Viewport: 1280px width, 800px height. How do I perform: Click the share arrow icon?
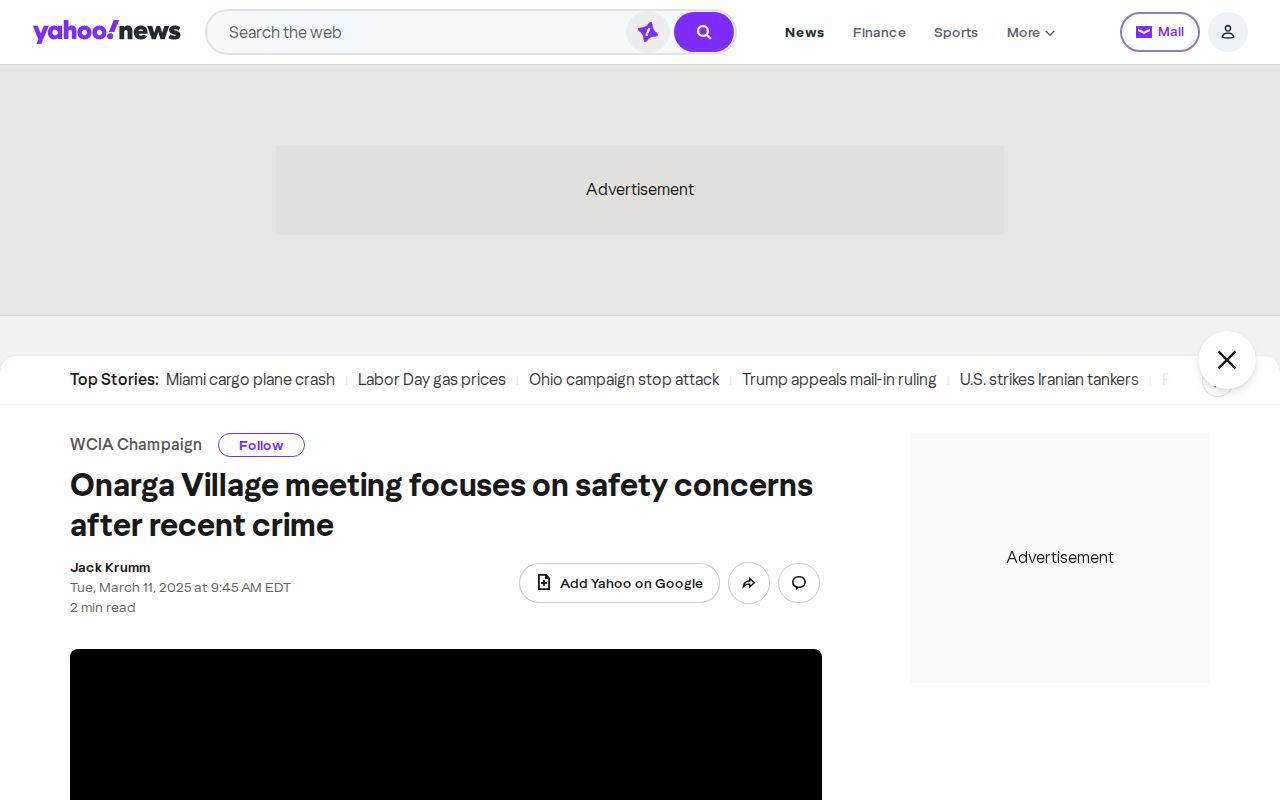[x=749, y=583]
